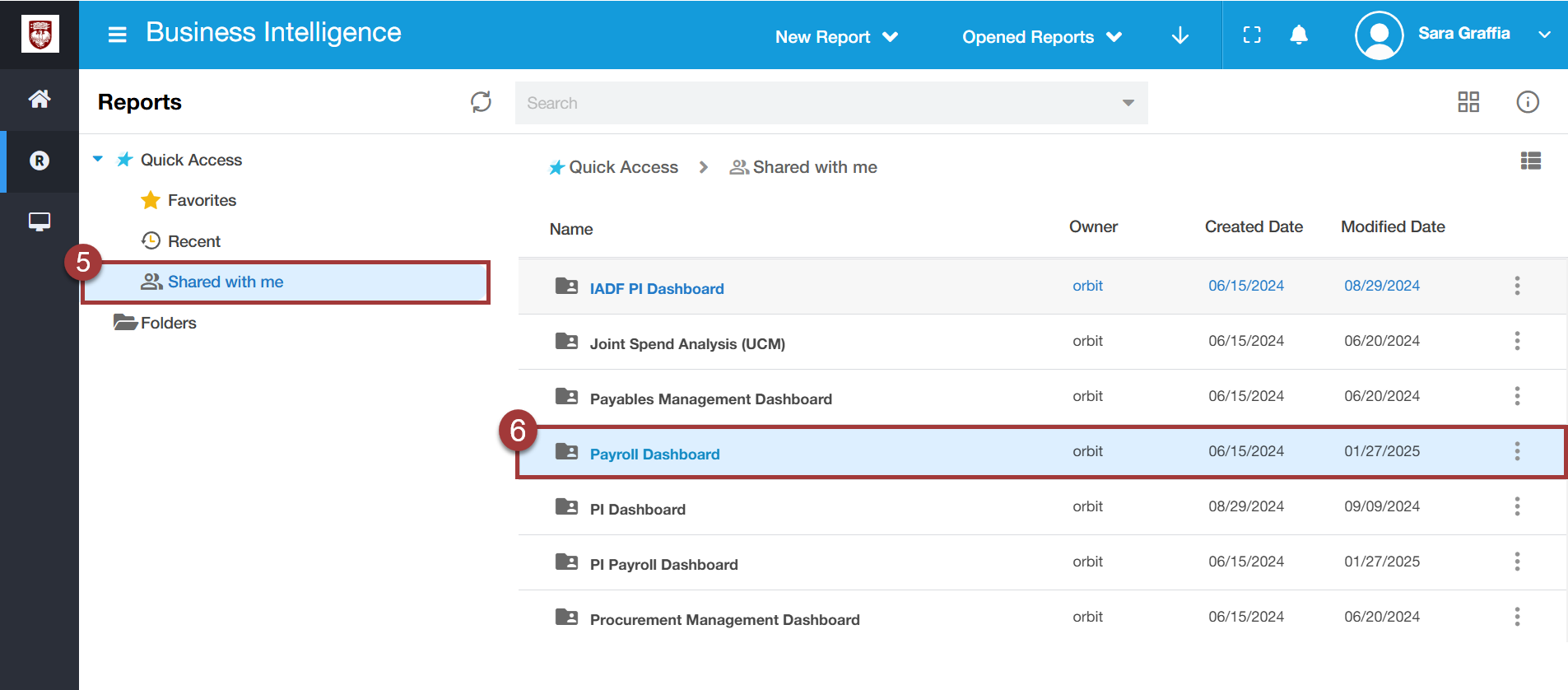This screenshot has width=1568, height=690.
Task: Select Recent in the tree
Action: (x=194, y=241)
